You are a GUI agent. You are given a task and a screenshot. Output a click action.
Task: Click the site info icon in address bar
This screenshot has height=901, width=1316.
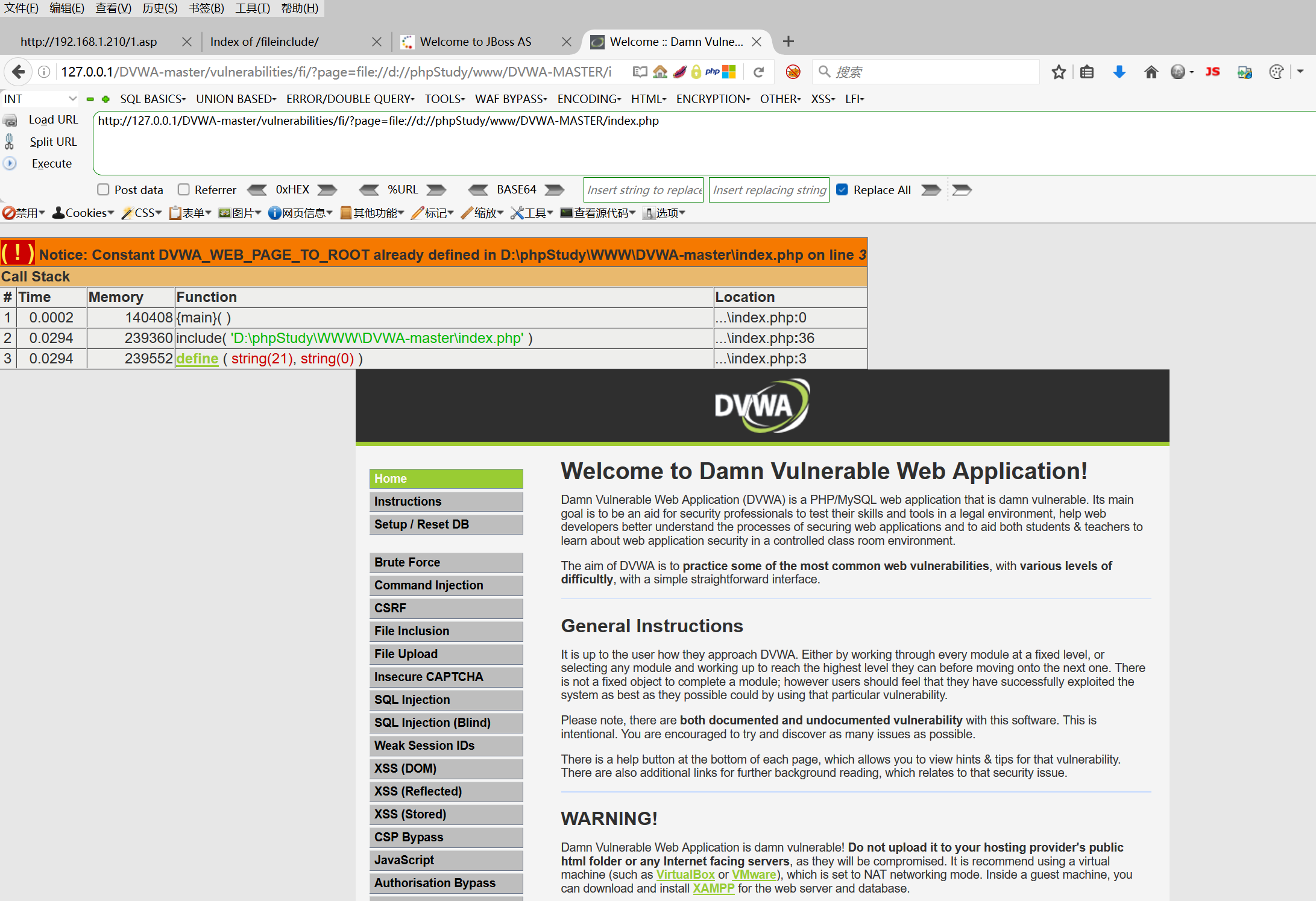44,72
